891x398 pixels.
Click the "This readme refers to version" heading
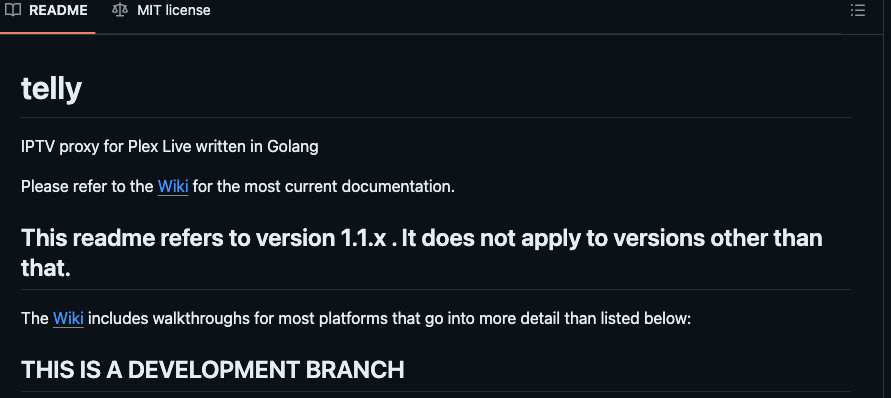(x=422, y=253)
